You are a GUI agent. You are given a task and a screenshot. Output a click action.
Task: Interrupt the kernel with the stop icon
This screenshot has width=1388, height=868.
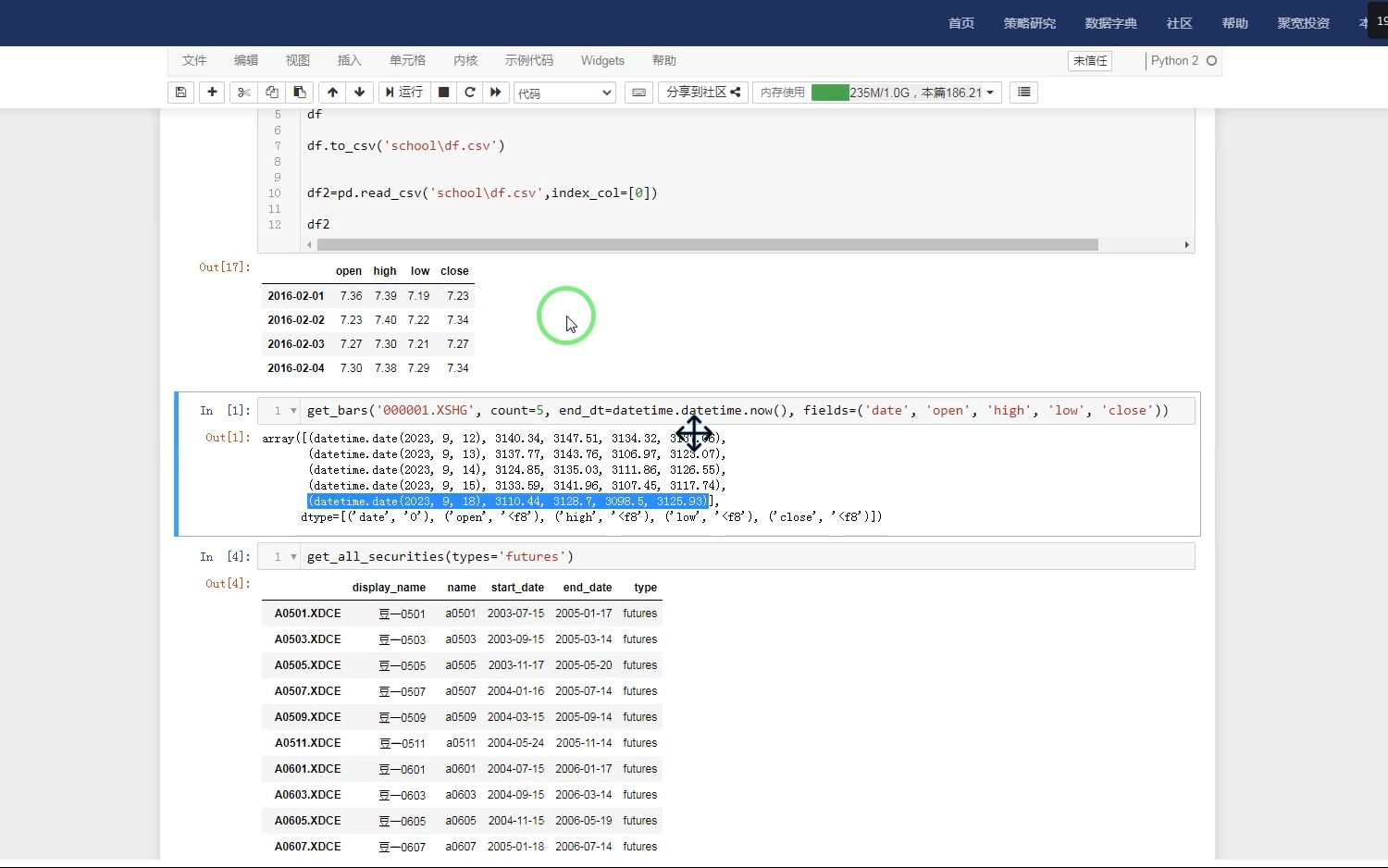(444, 93)
